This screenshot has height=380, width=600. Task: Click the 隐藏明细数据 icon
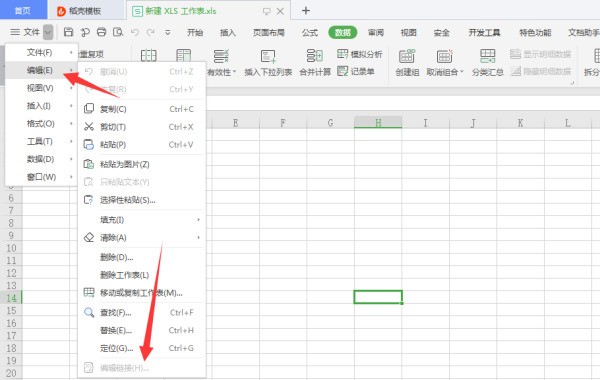(x=516, y=71)
